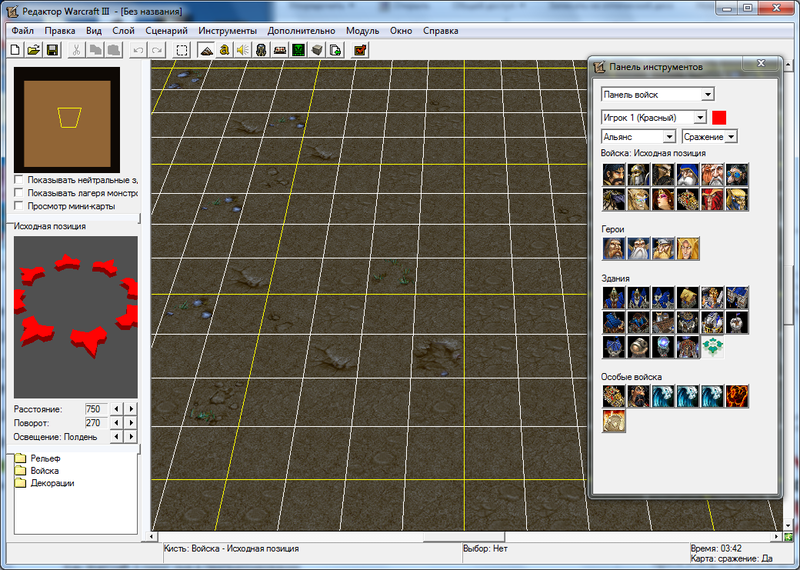
Task: Switch Освещение to next setting
Action: tap(131, 437)
